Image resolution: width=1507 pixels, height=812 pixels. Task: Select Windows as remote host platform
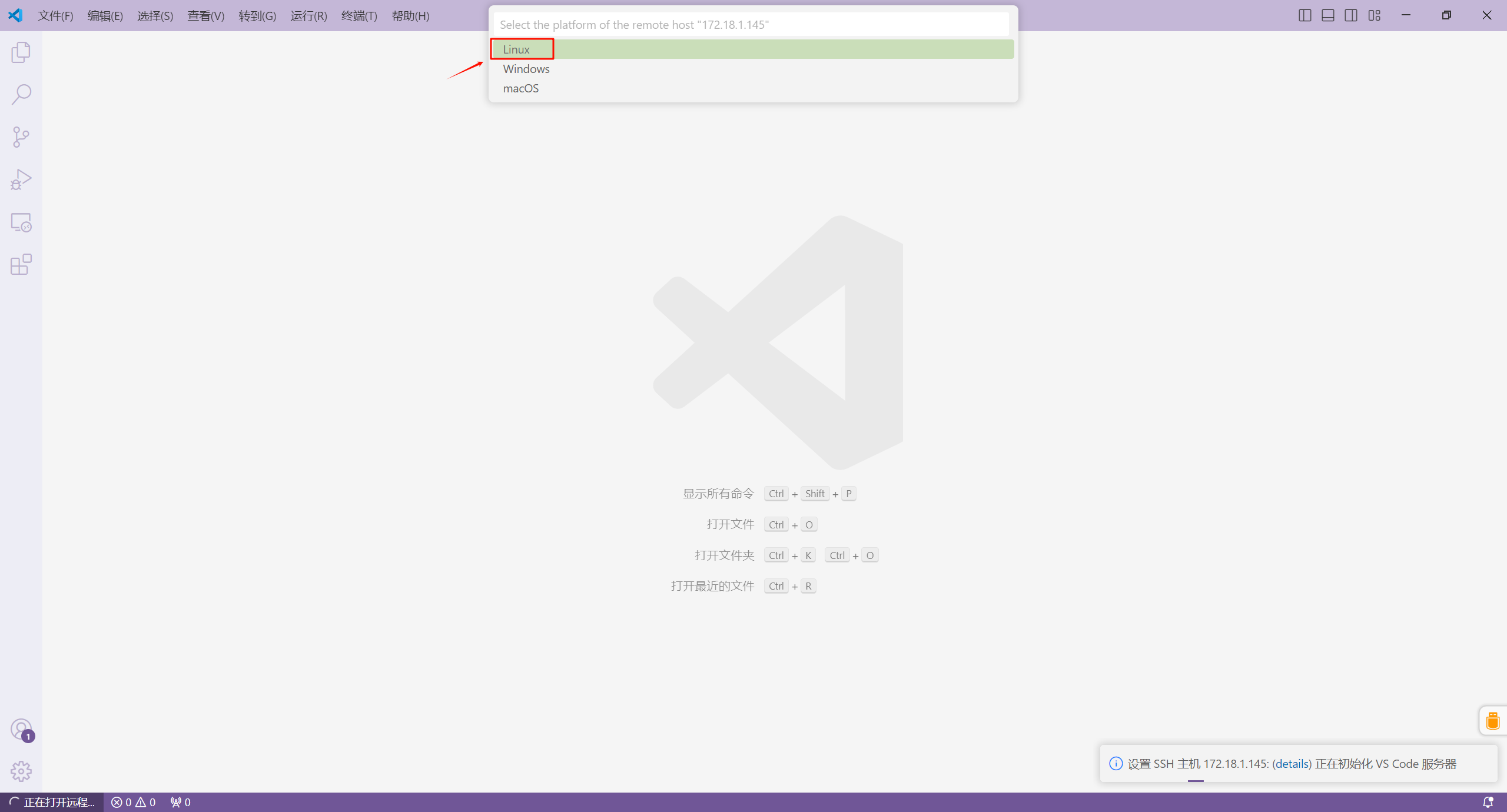click(753, 69)
